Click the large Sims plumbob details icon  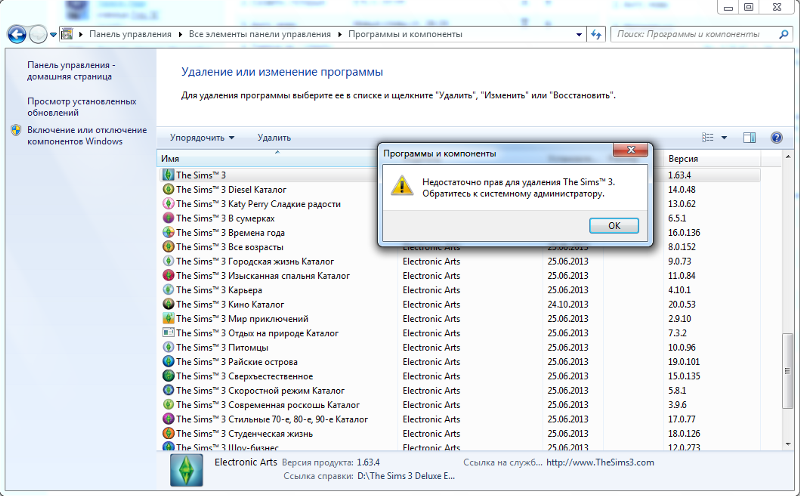(186, 470)
